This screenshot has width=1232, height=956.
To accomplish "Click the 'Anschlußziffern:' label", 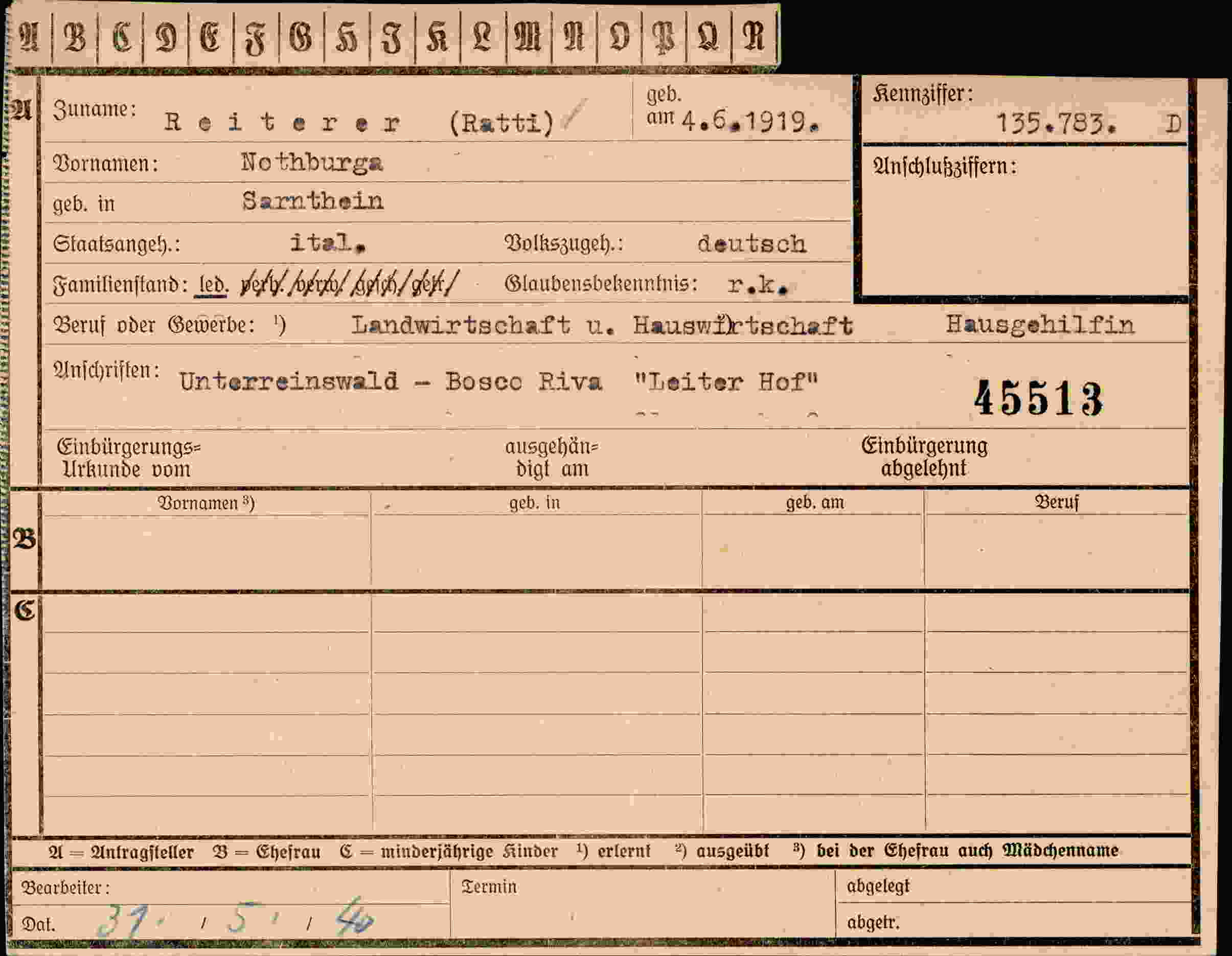I will 944,166.
